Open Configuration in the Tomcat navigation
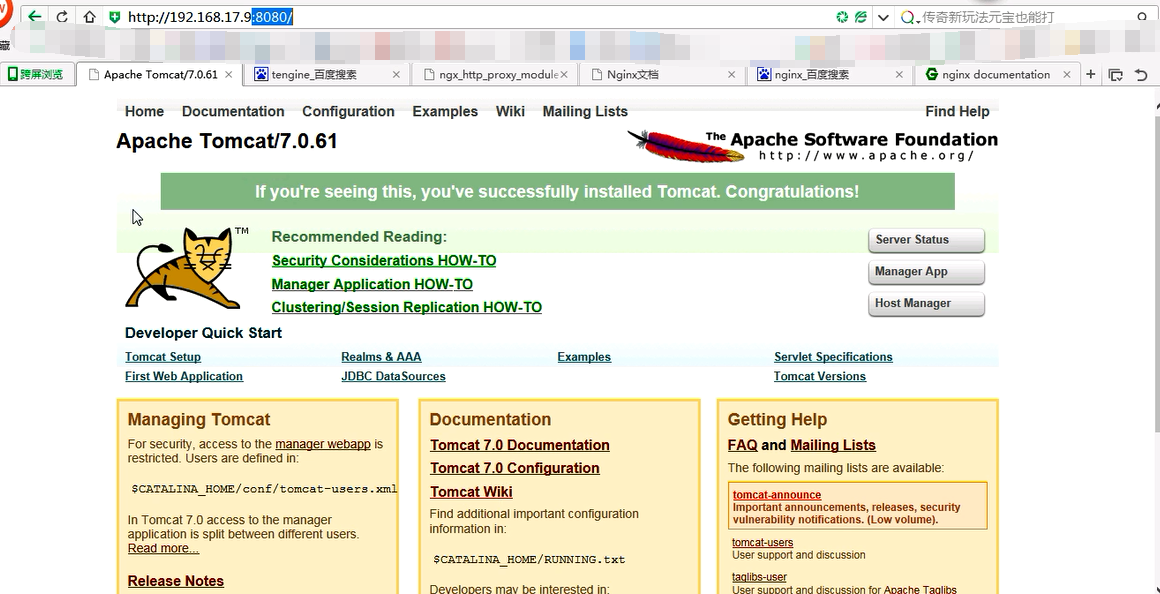 pyautogui.click(x=348, y=111)
